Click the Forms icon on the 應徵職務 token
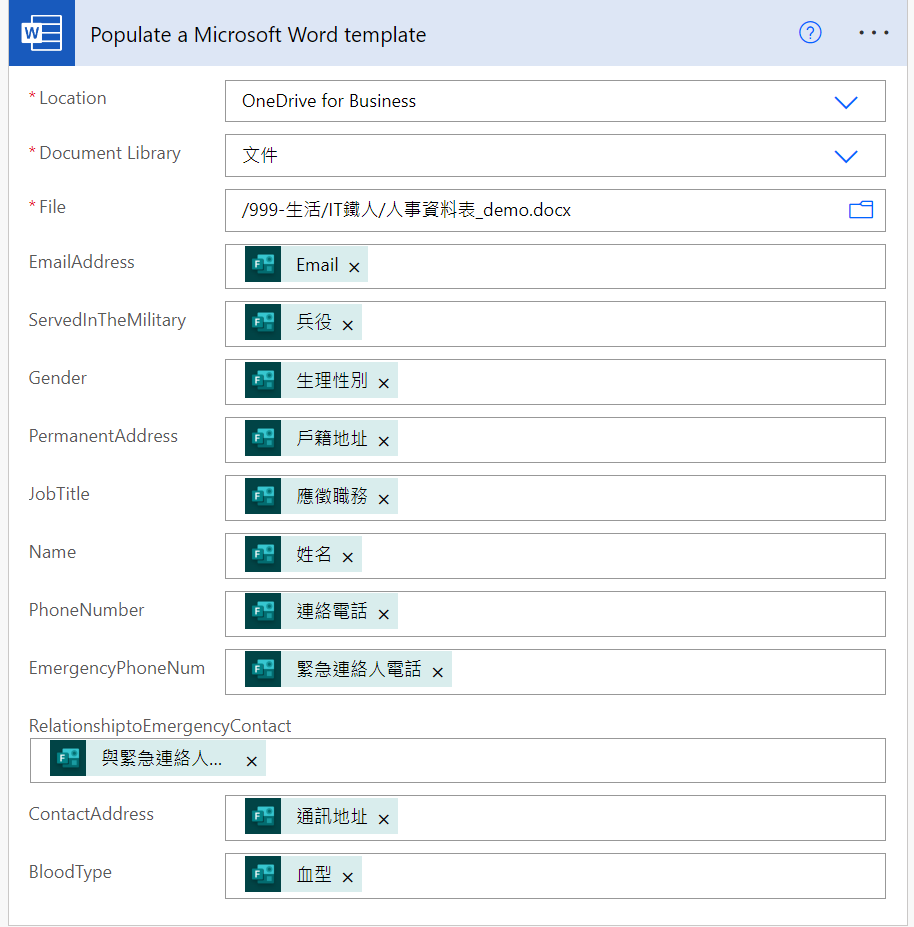 (x=263, y=495)
